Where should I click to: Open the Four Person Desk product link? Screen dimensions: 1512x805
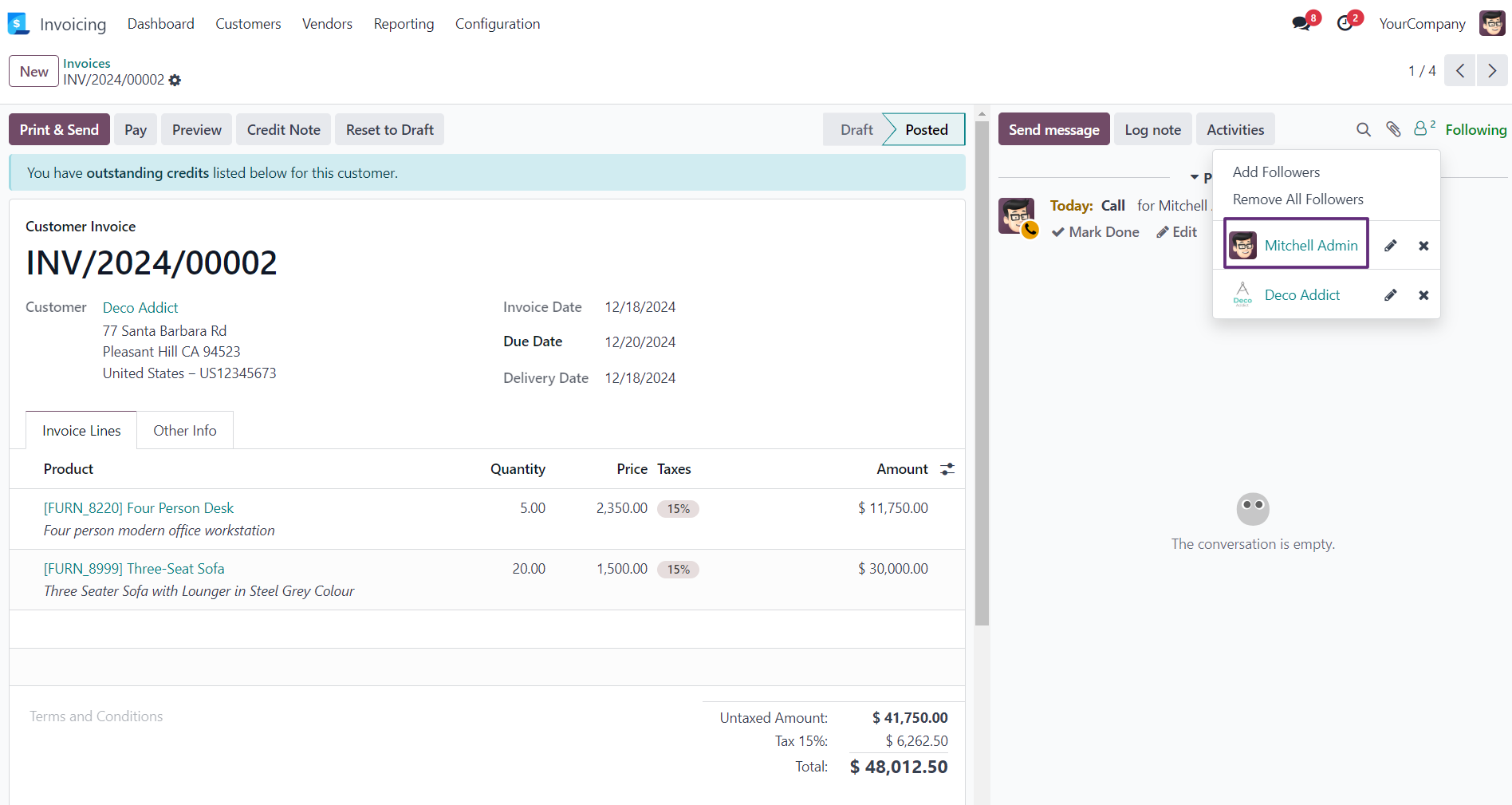click(x=139, y=507)
